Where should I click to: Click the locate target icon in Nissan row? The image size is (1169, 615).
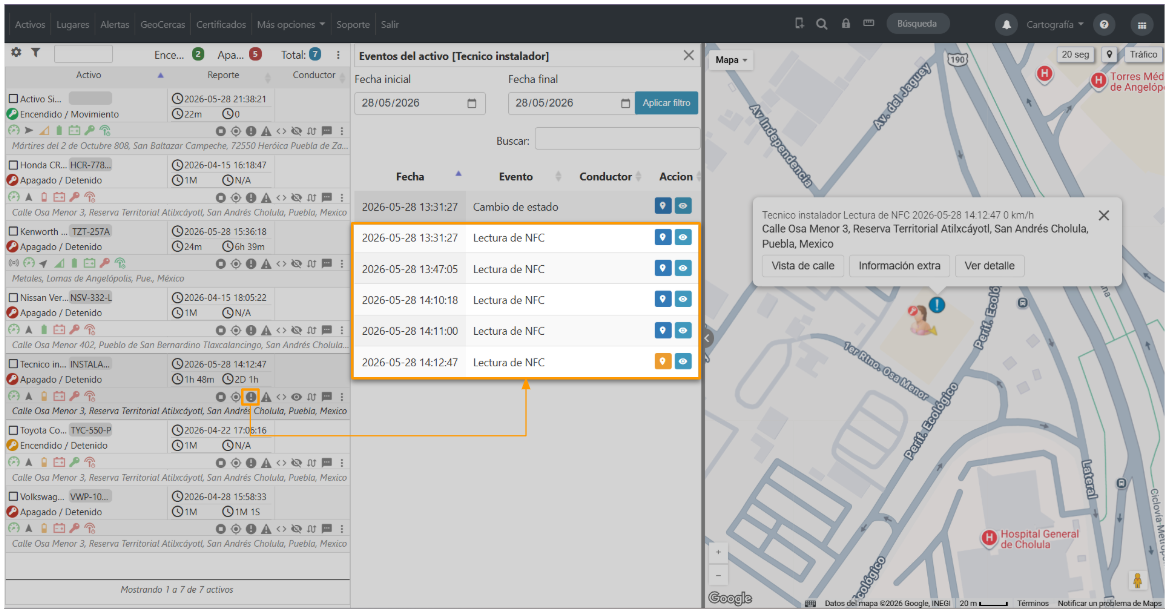click(236, 330)
